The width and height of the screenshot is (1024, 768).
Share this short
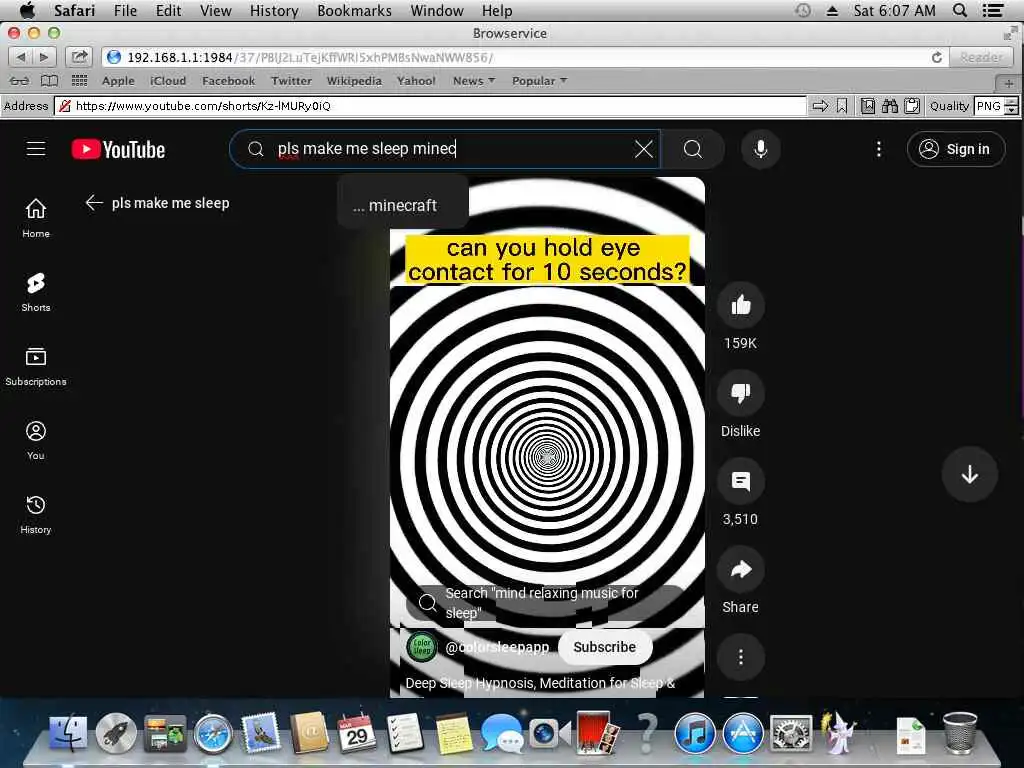pos(741,569)
